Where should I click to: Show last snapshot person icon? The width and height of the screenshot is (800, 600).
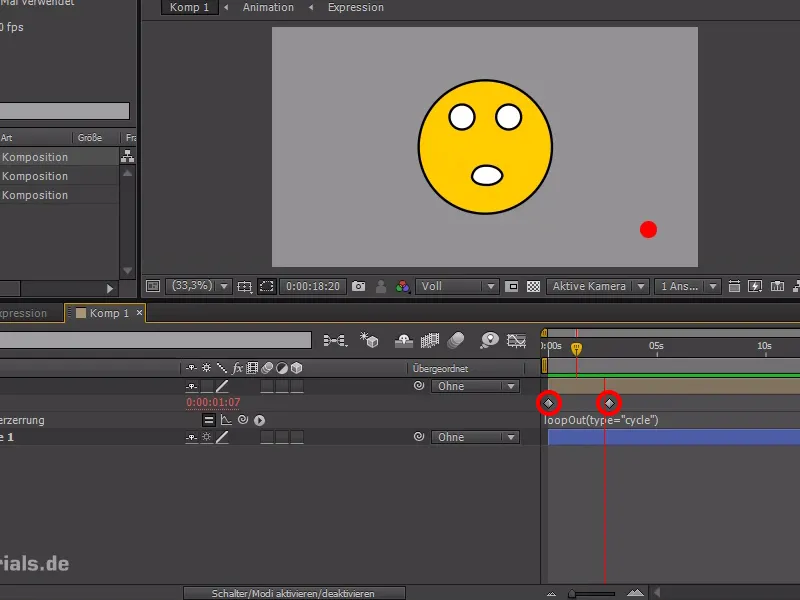(381, 286)
